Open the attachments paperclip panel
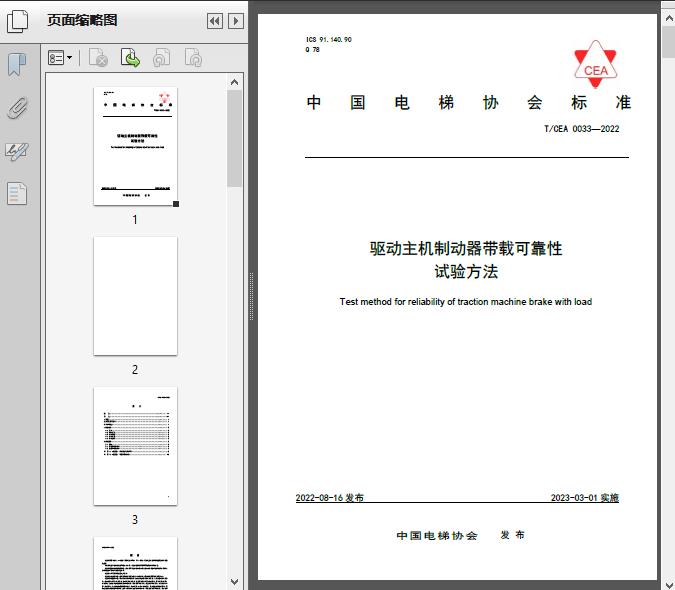Viewport: 675px width, 590px height. tap(17, 108)
